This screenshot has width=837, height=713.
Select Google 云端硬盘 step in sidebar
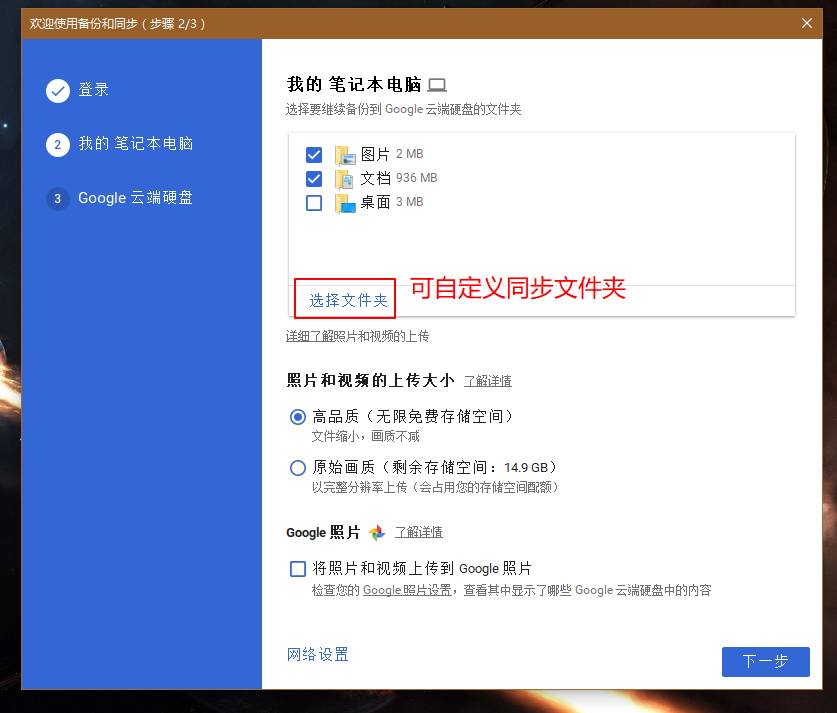(135, 198)
